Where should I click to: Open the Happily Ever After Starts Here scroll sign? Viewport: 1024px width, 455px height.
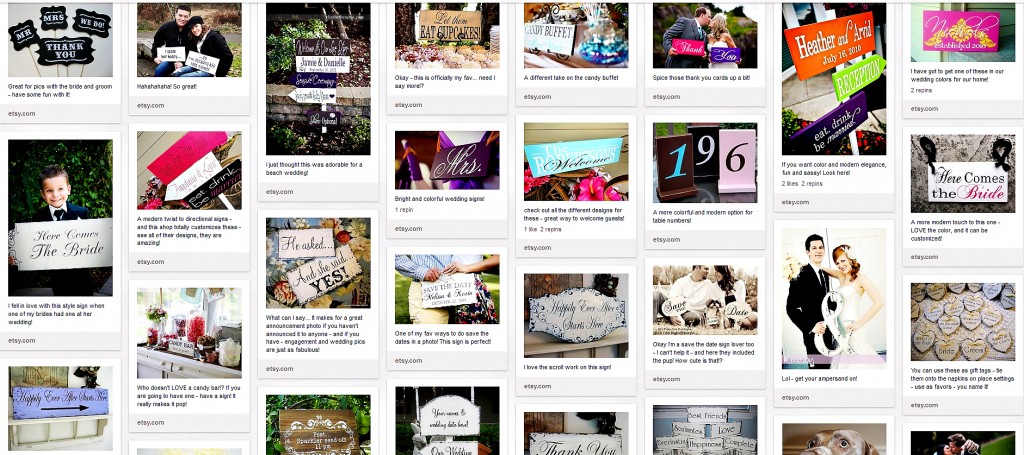[576, 315]
